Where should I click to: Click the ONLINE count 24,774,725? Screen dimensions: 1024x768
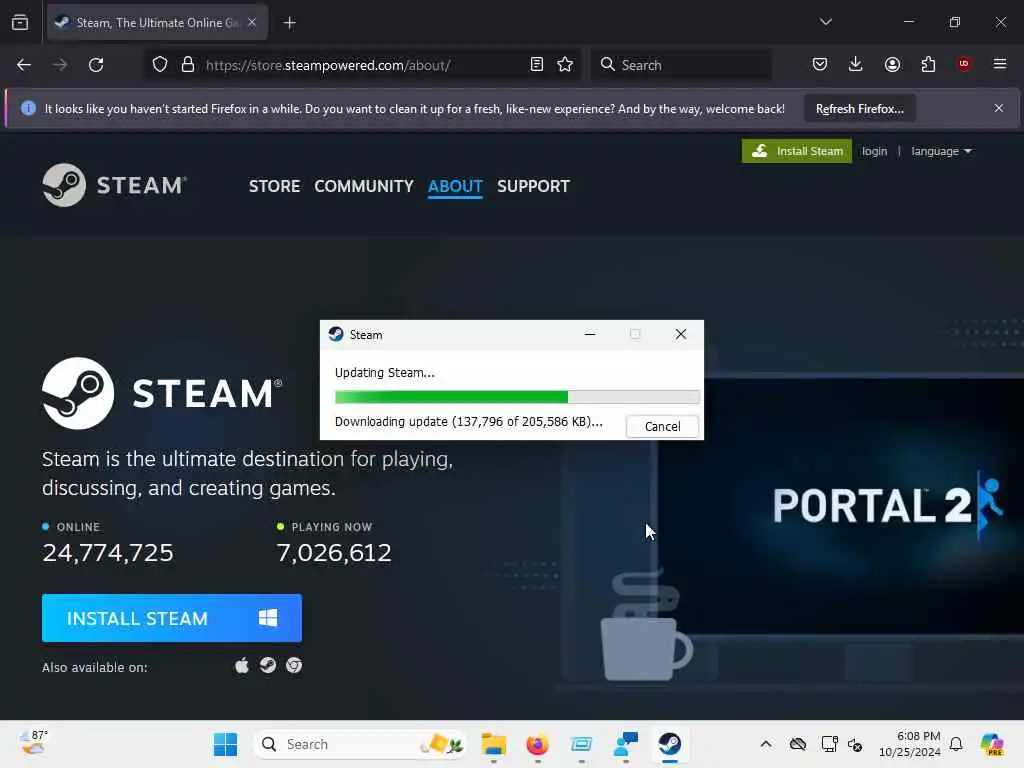coord(108,553)
